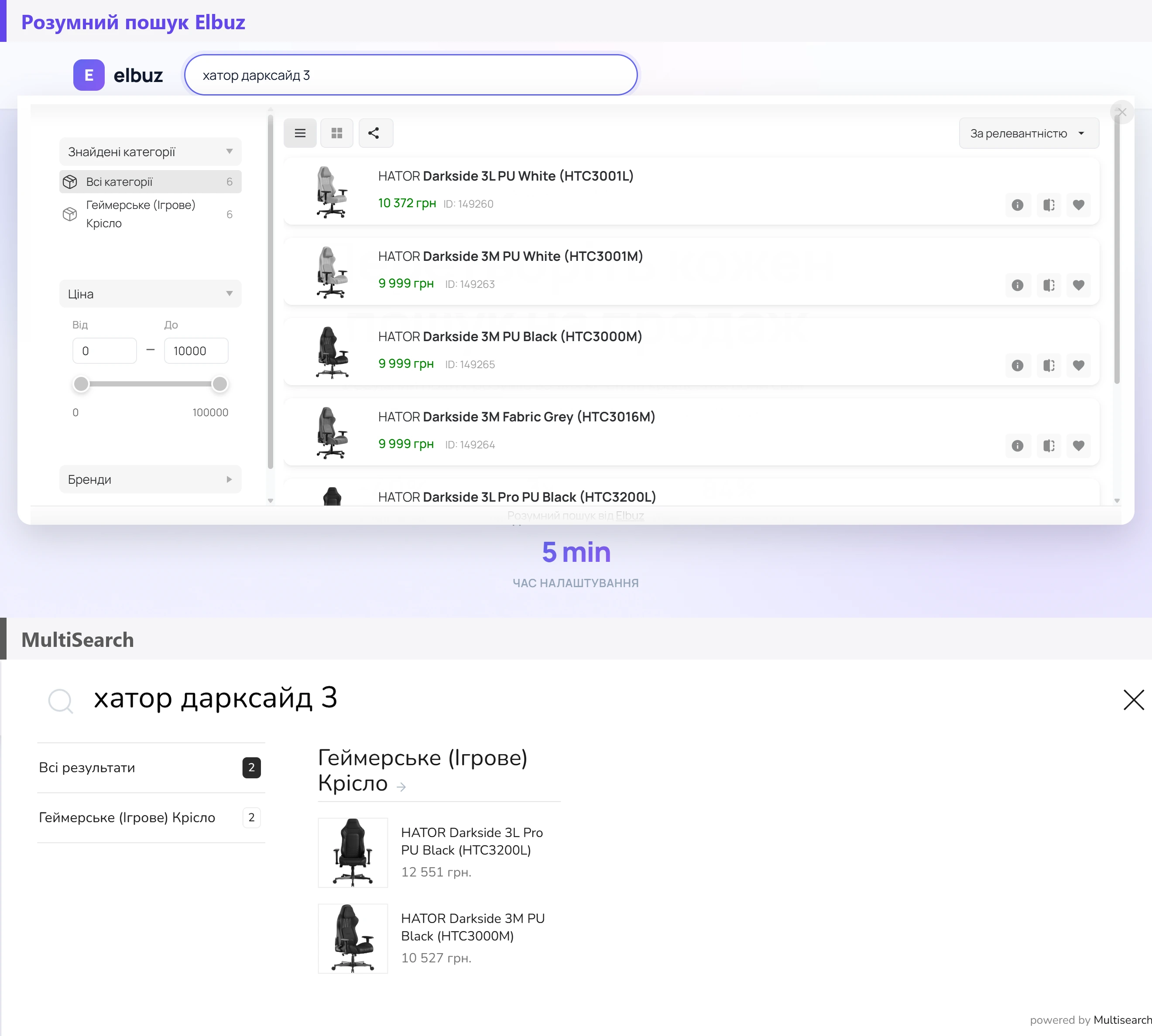Collapse the 'Знайдені категорії' section

pos(151,152)
